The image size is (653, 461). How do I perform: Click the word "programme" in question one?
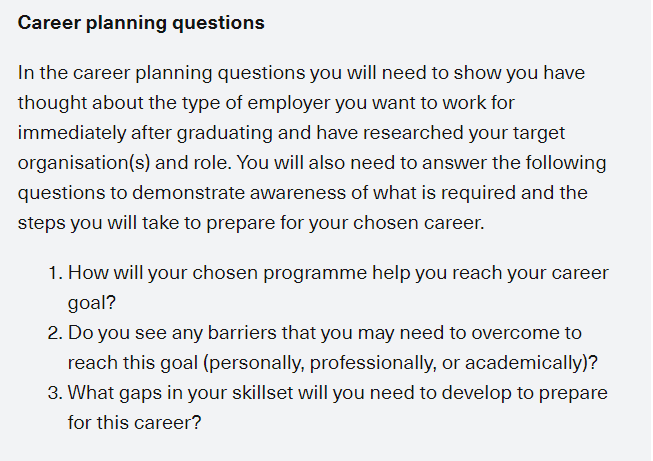(315, 274)
